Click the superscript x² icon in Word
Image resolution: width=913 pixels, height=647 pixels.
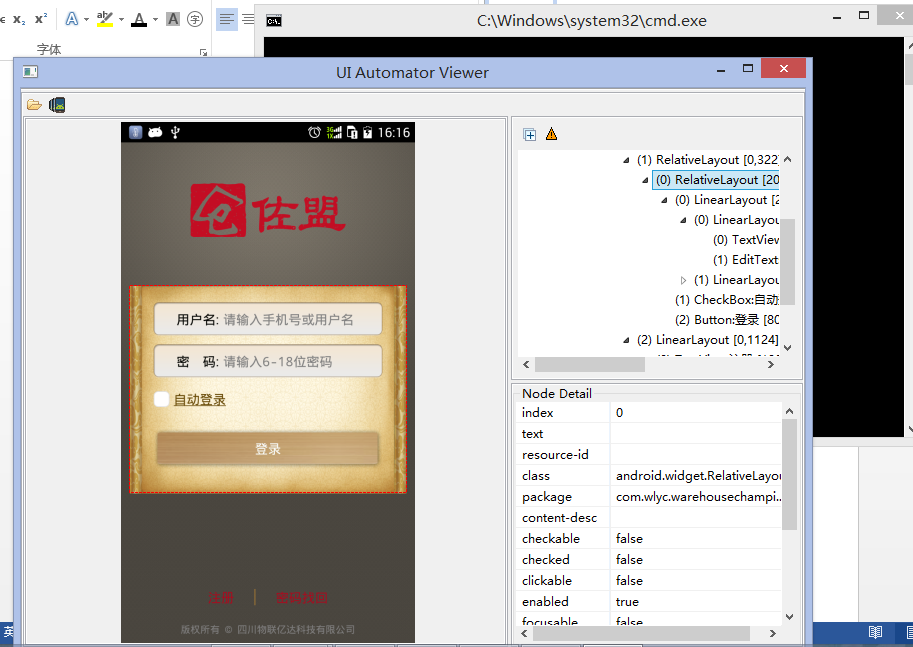click(41, 19)
